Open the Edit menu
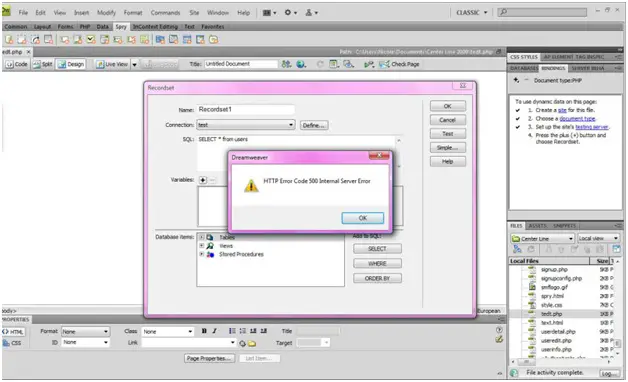Viewport: 628px width, 382px height. pos(40,13)
